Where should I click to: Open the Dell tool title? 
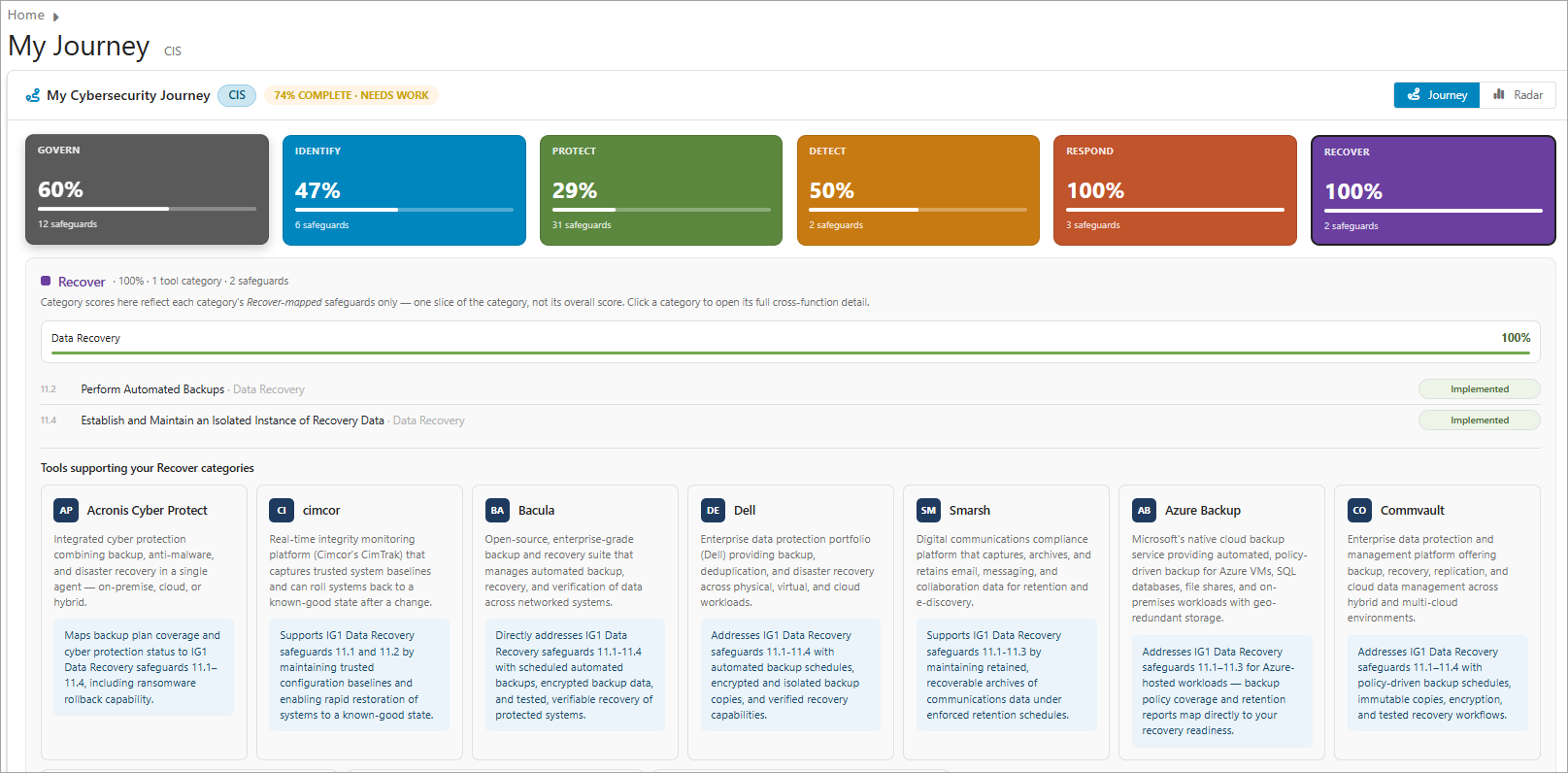(x=745, y=511)
